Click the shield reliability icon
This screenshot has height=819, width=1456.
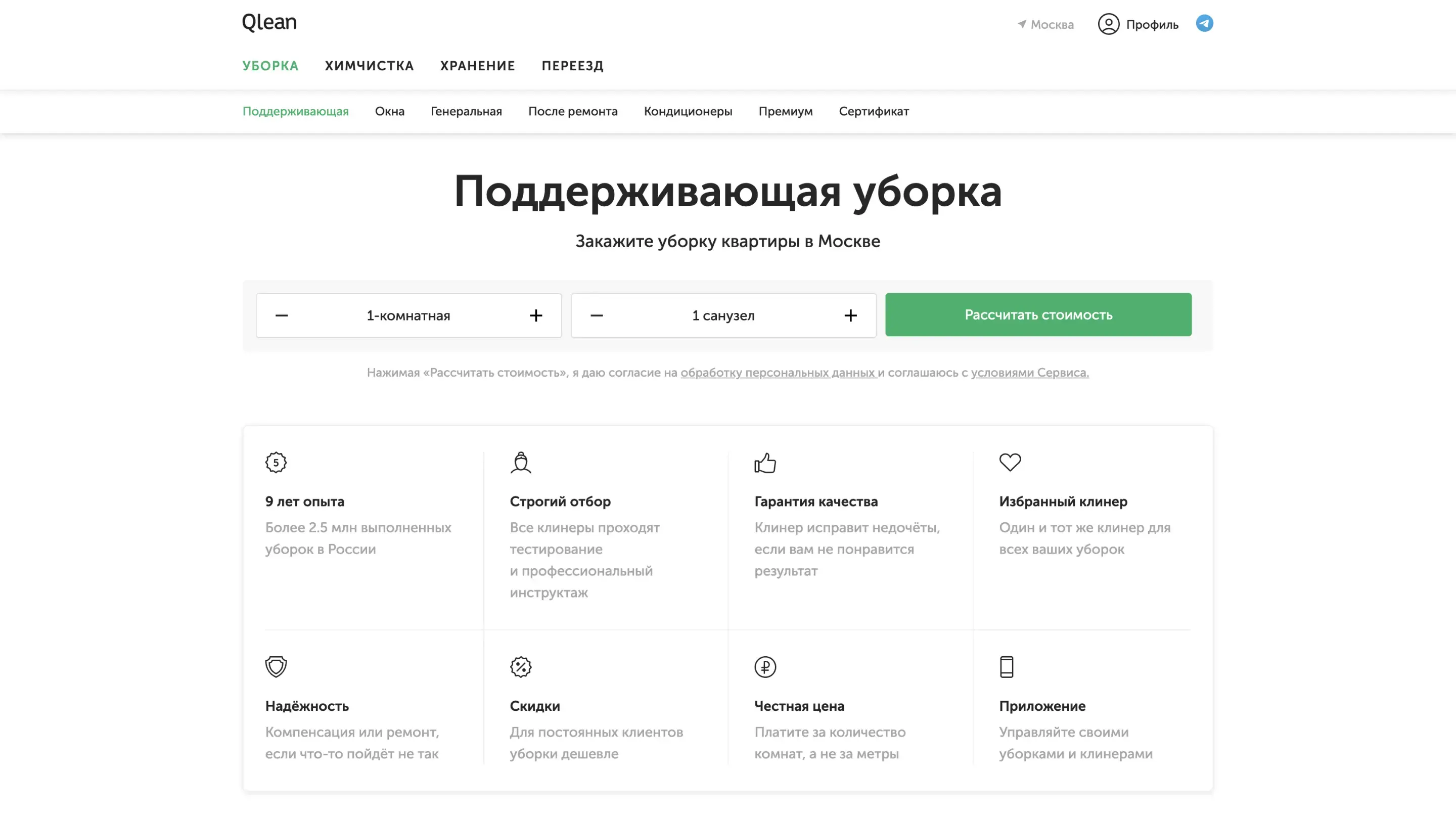[x=276, y=666]
